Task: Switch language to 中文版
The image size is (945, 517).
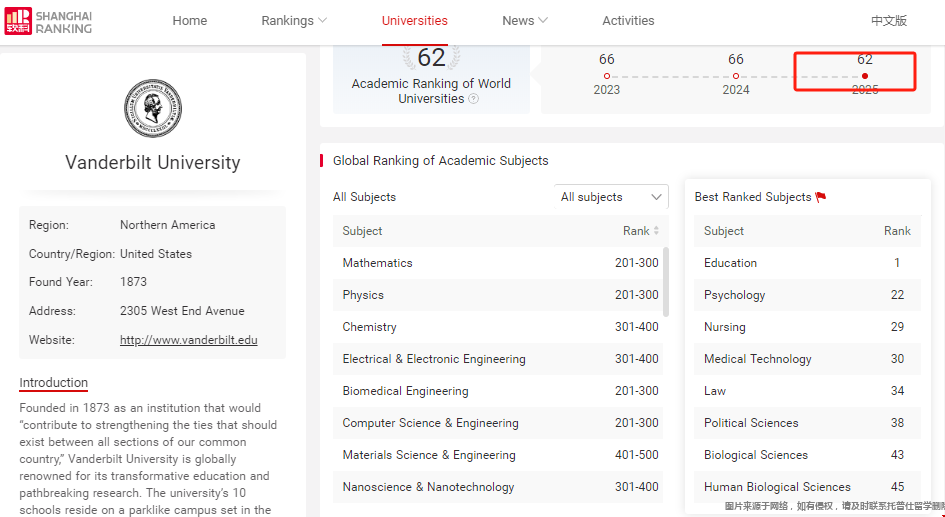Action: click(889, 21)
